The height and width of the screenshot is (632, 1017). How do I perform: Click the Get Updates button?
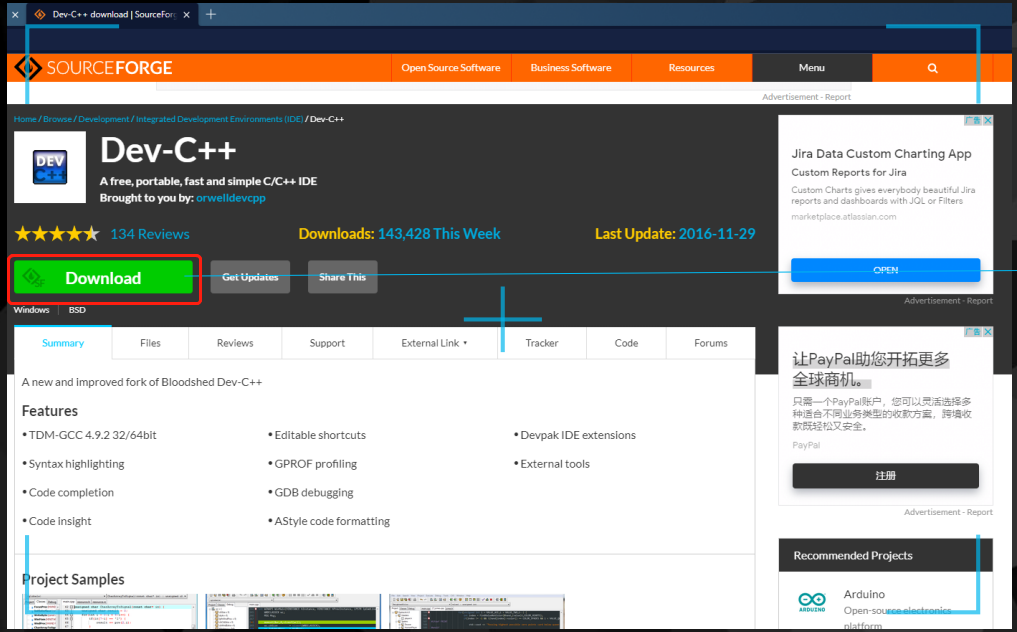[x=250, y=277]
